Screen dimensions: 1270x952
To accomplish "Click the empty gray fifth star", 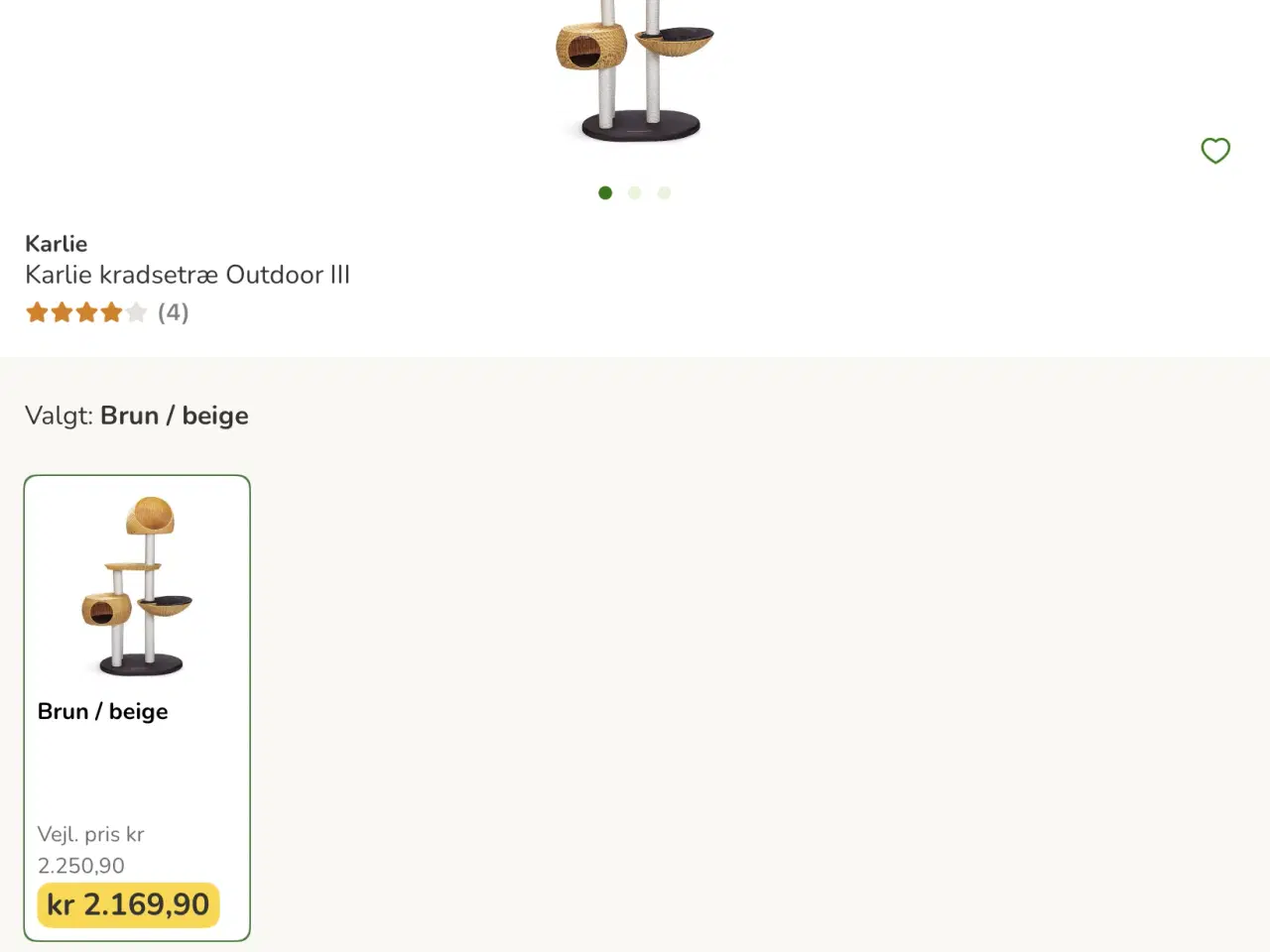I will tap(137, 313).
